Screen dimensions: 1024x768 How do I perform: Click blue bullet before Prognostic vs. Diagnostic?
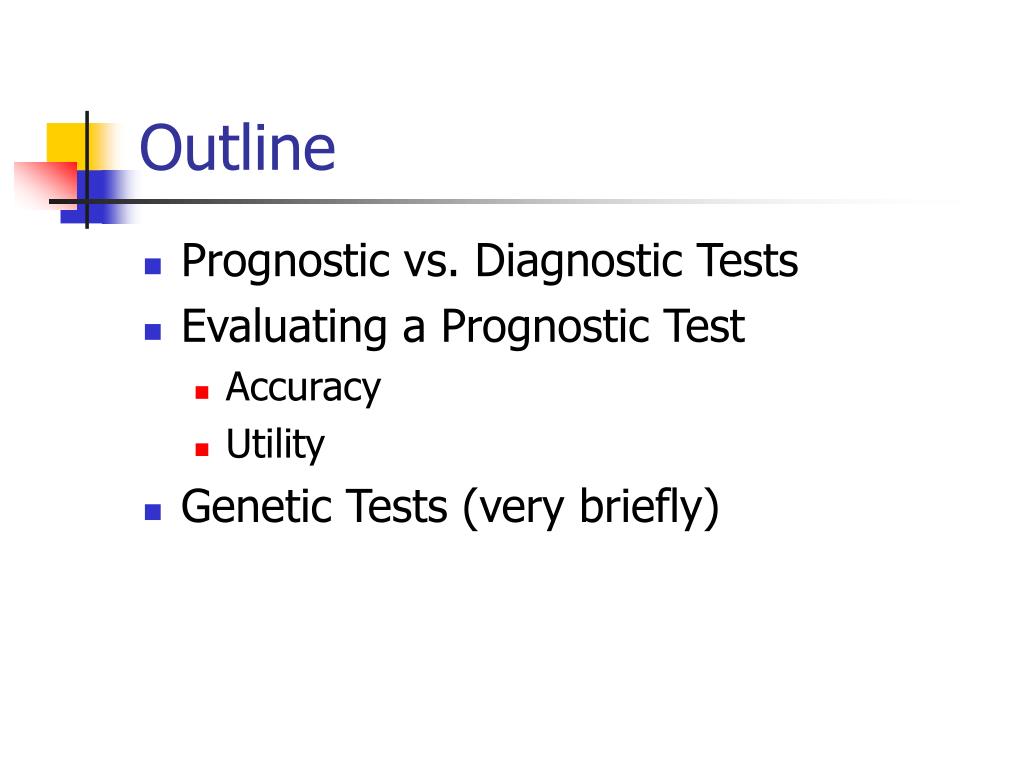(x=153, y=266)
